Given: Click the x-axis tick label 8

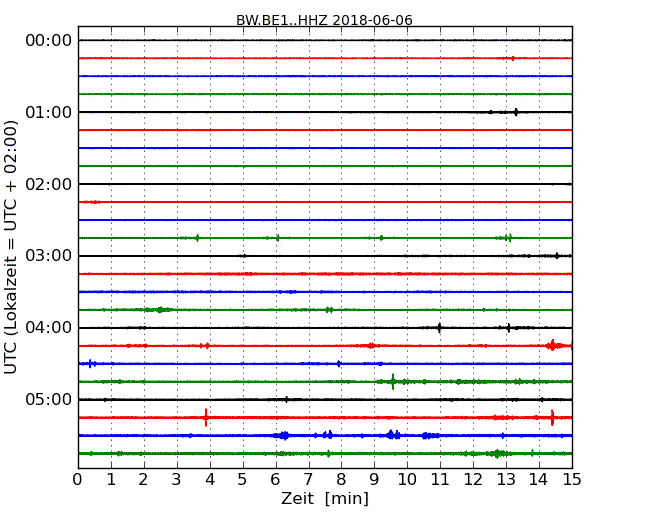Looking at the screenshot, I should tap(341, 480).
